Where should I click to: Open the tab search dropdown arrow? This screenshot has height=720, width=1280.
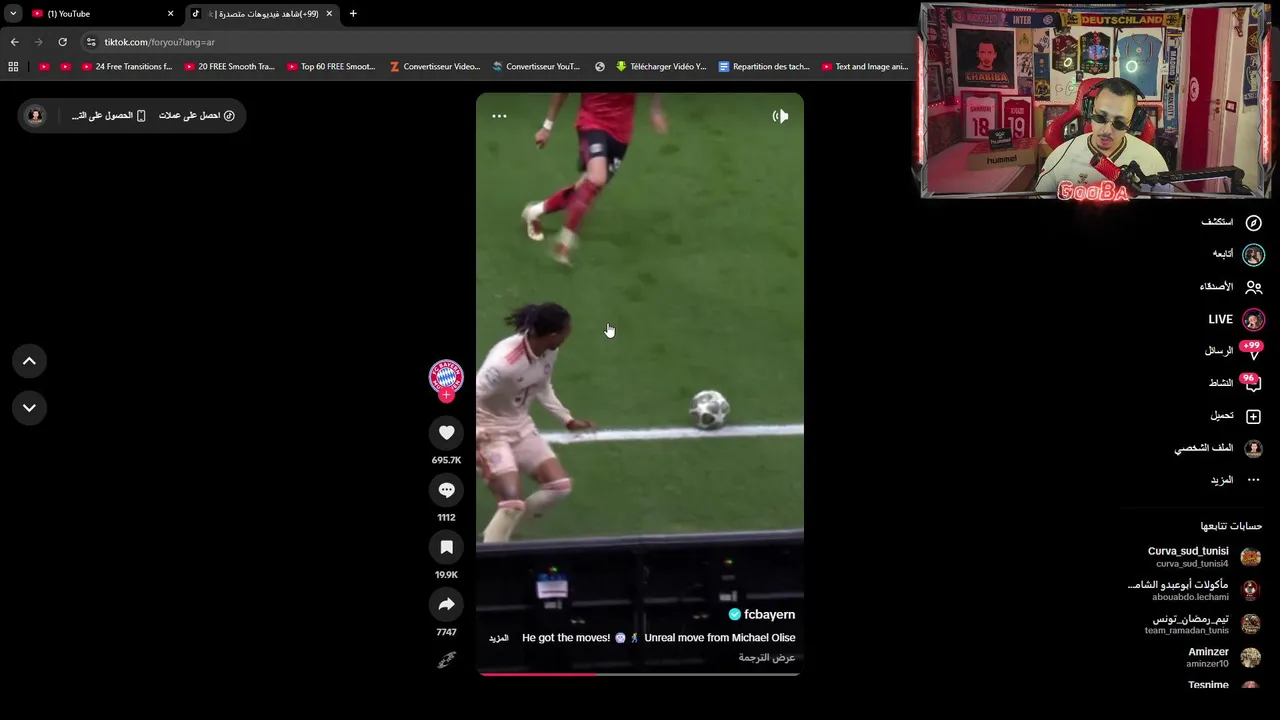click(x=13, y=14)
